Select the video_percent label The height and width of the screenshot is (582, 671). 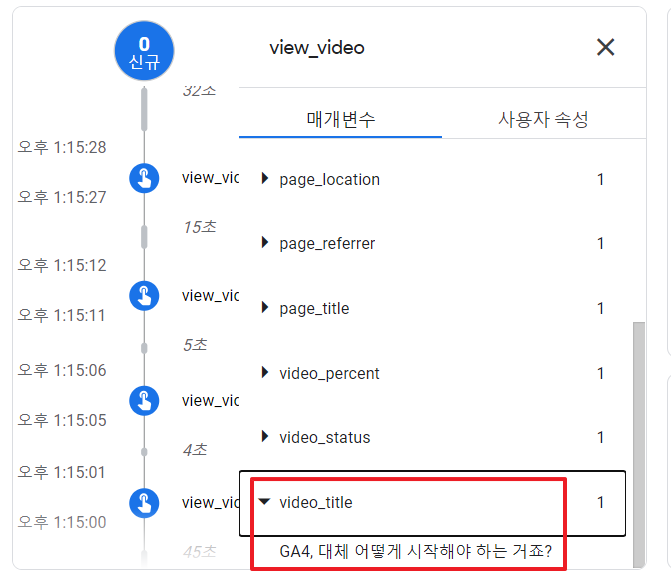329,374
